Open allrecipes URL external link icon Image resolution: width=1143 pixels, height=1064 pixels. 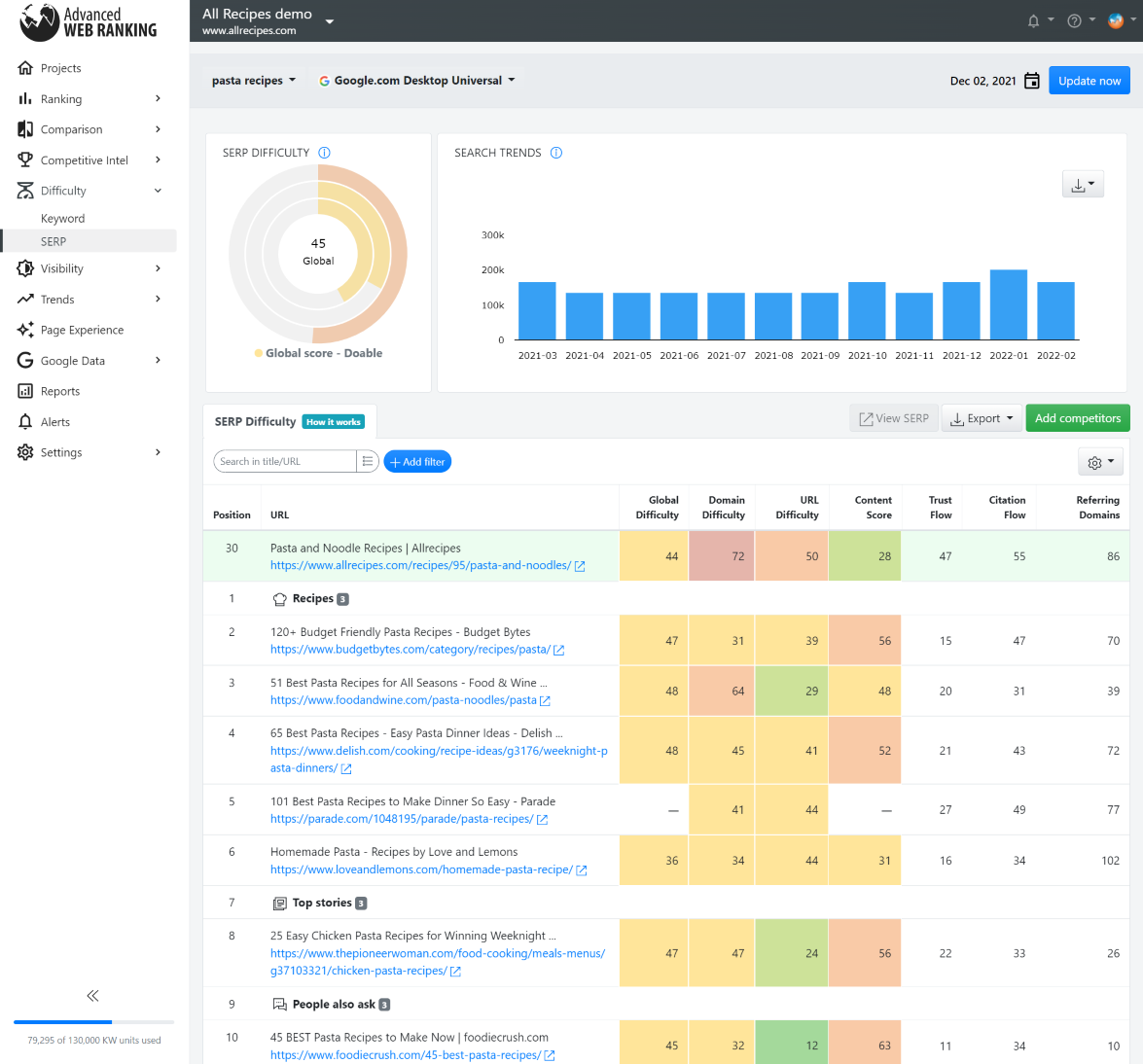(x=580, y=566)
